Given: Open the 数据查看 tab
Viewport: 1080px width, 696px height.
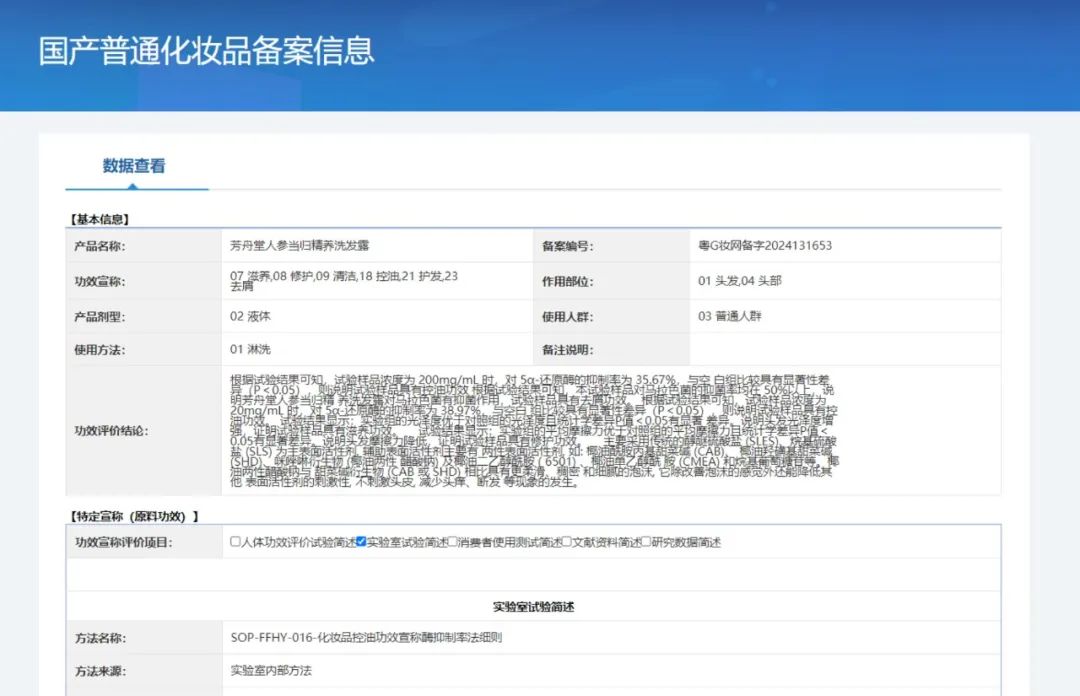Looking at the screenshot, I should pyautogui.click(x=134, y=165).
